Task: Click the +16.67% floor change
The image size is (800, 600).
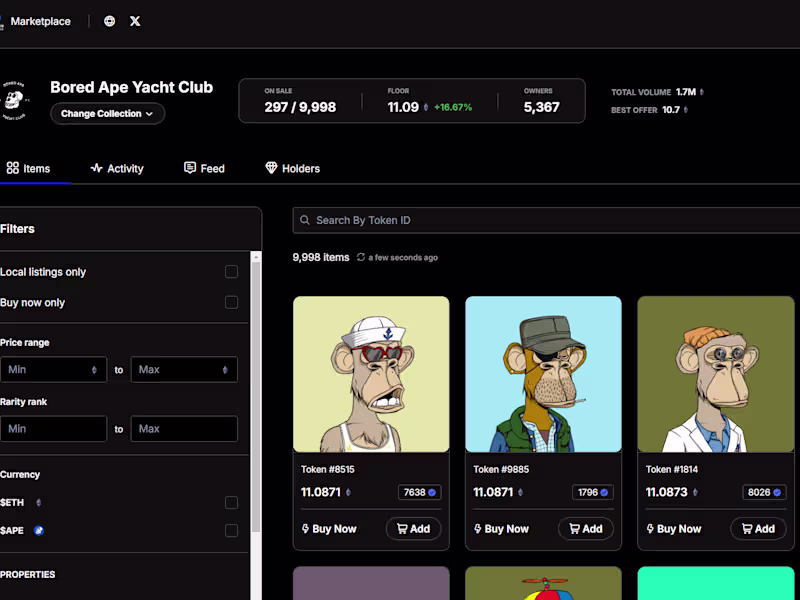Action: [x=453, y=107]
